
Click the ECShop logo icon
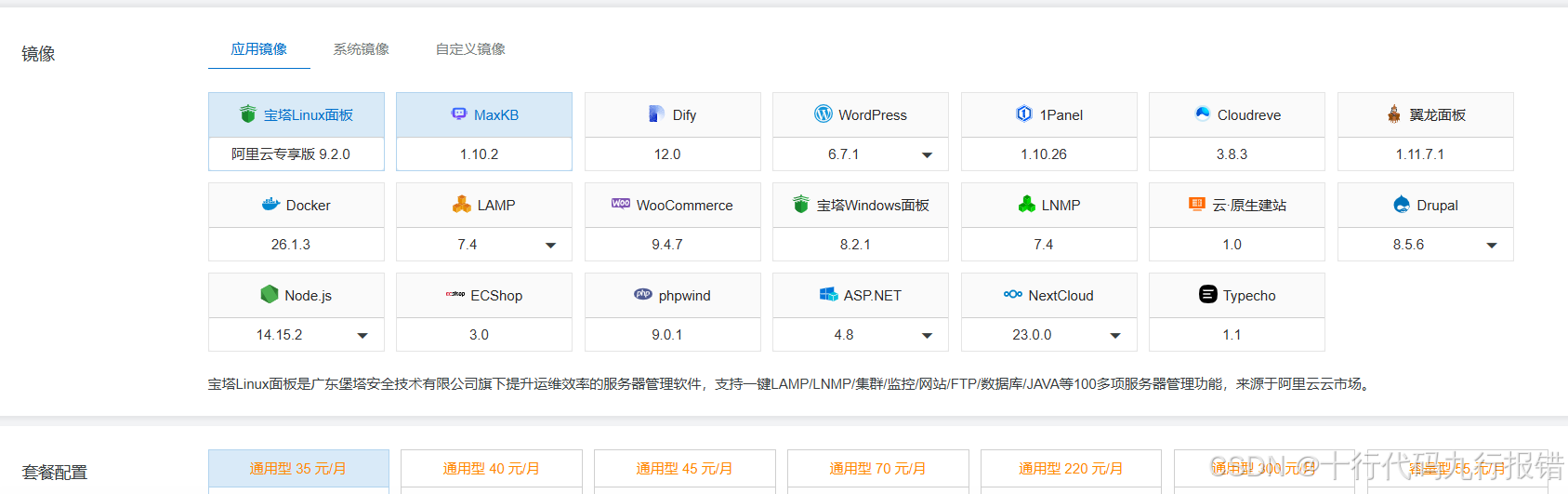(455, 294)
